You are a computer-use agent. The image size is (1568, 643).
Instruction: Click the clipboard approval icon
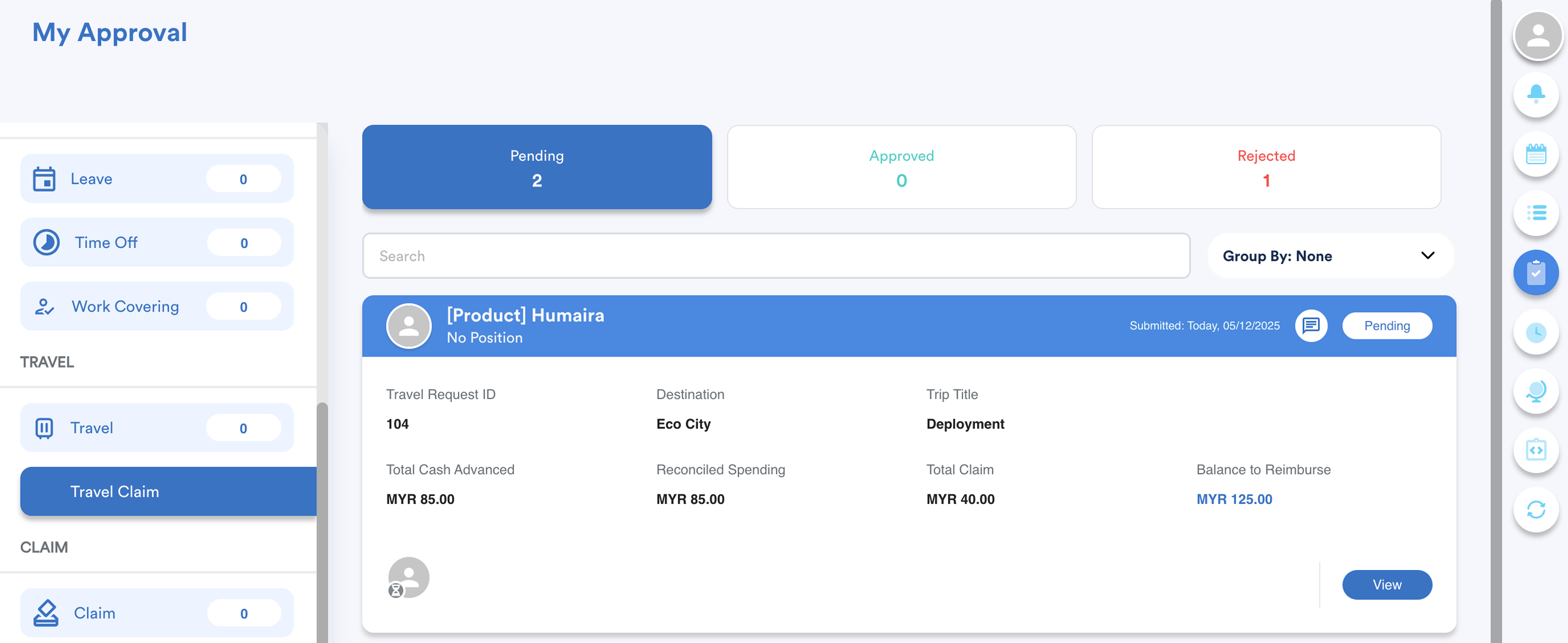(1536, 272)
